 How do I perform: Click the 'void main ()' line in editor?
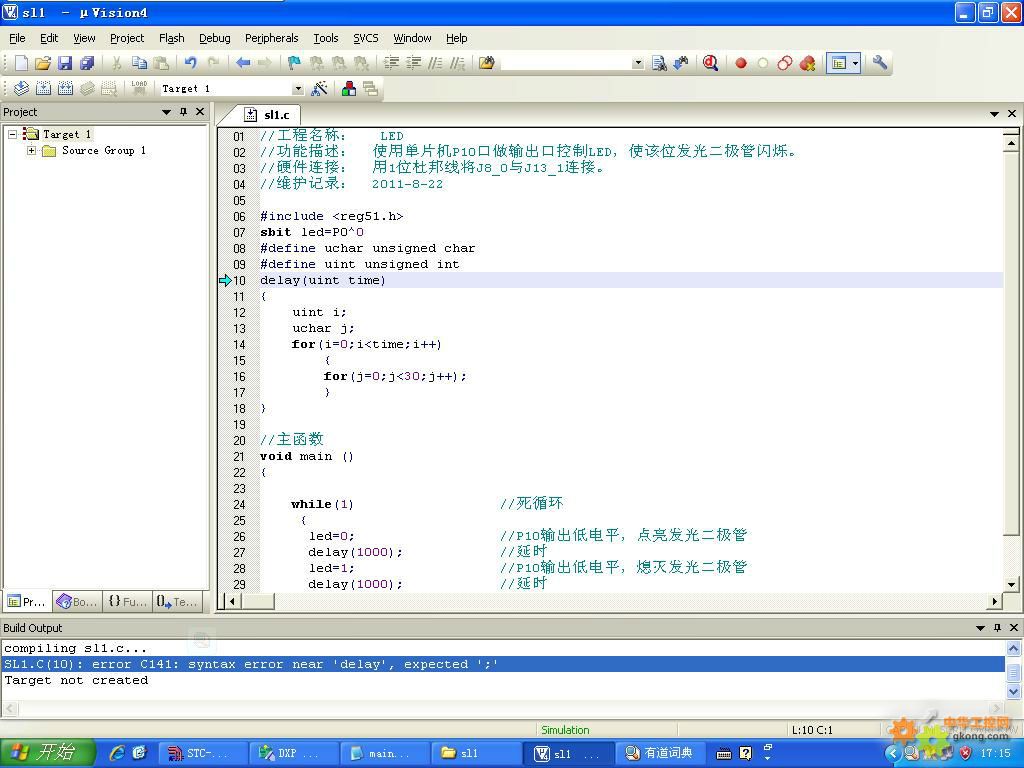(x=306, y=456)
